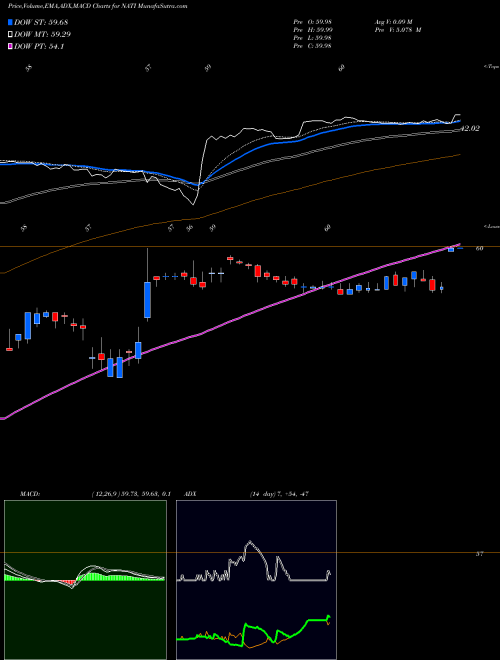Click the white DOW MT legend swatch
This screenshot has height=660, width=500.
click(11, 35)
